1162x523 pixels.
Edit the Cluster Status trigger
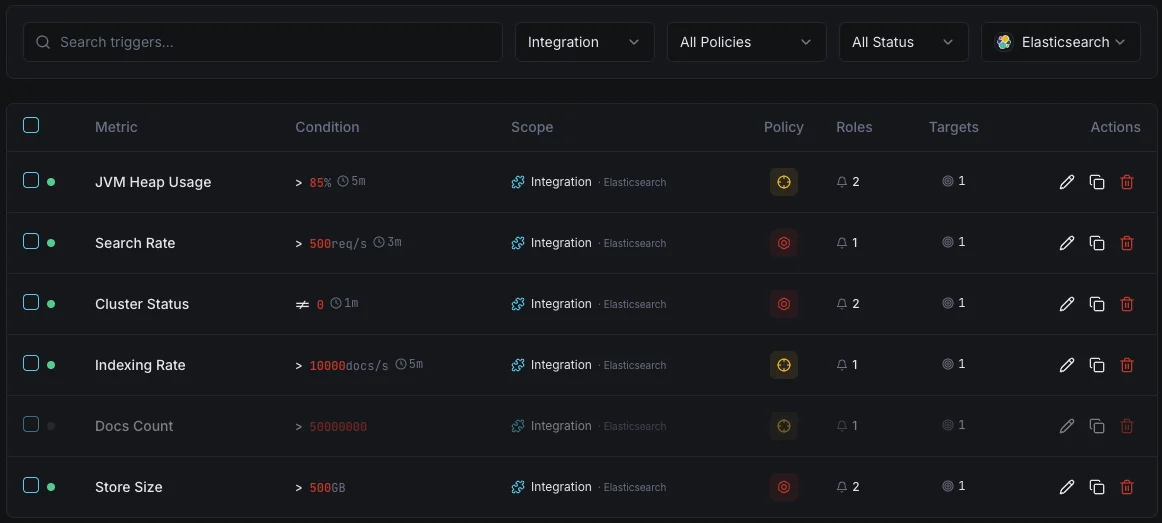pyautogui.click(x=1066, y=304)
